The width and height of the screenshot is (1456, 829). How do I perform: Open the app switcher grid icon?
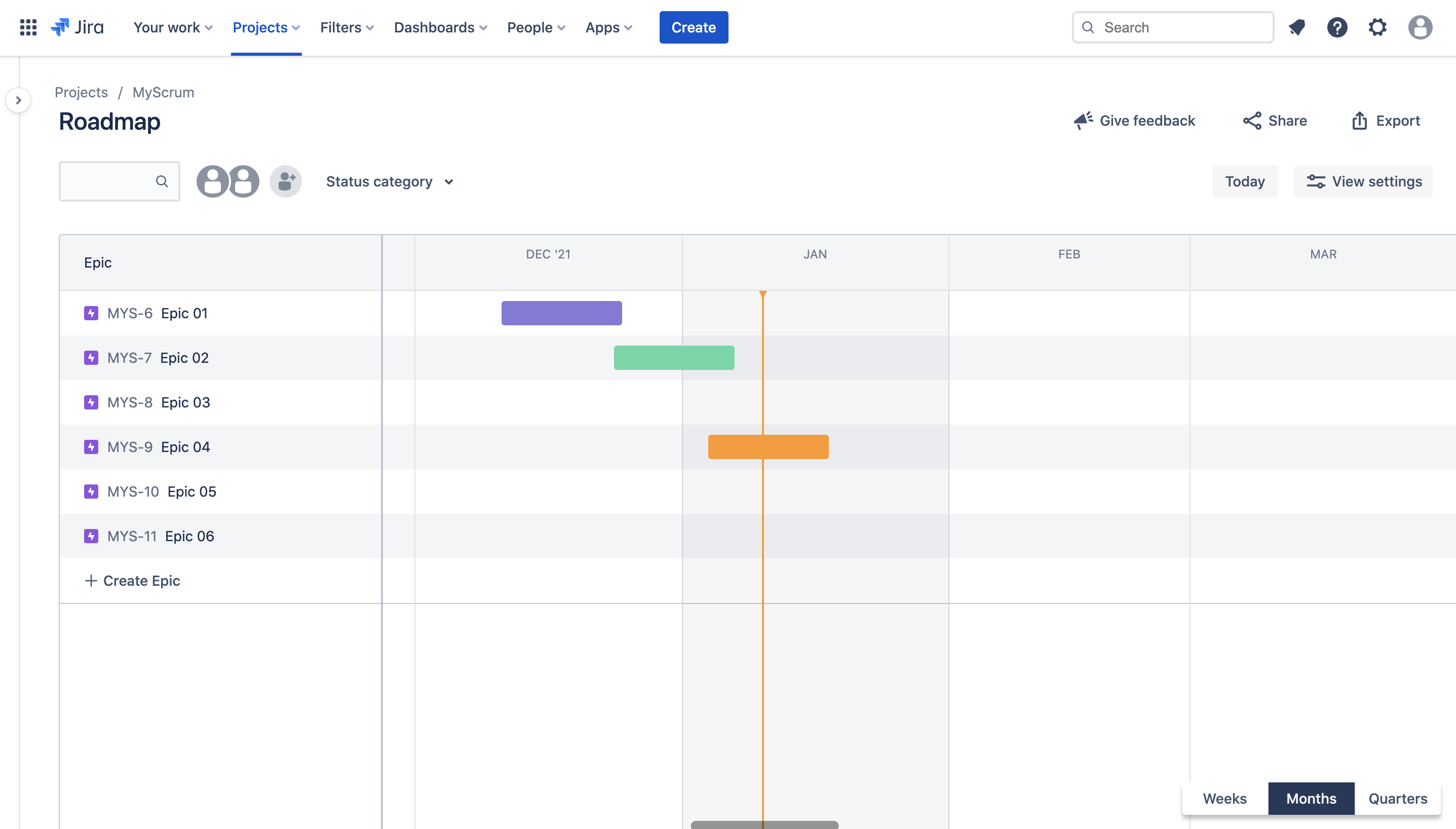pos(28,27)
